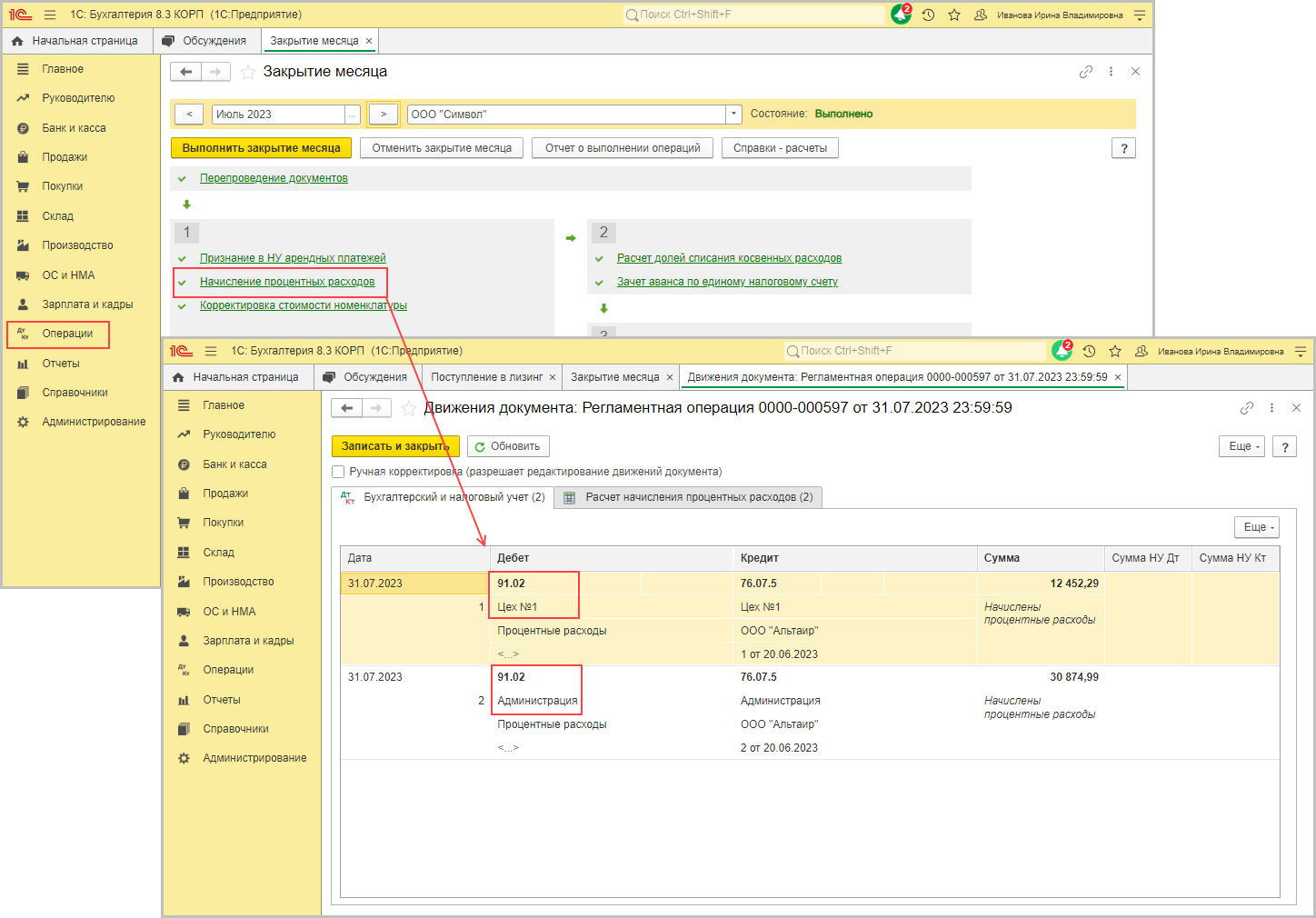This screenshot has height=918, width=1316.
Task: Add Движения документа to favorites star
Action: (x=409, y=408)
